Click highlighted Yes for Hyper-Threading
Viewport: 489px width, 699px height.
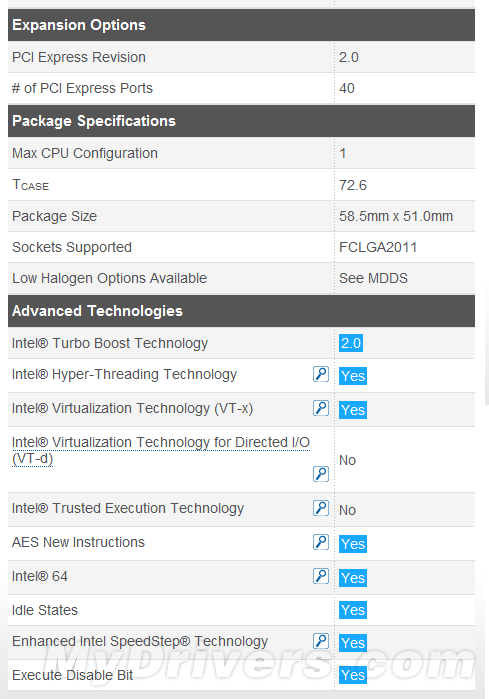click(353, 376)
